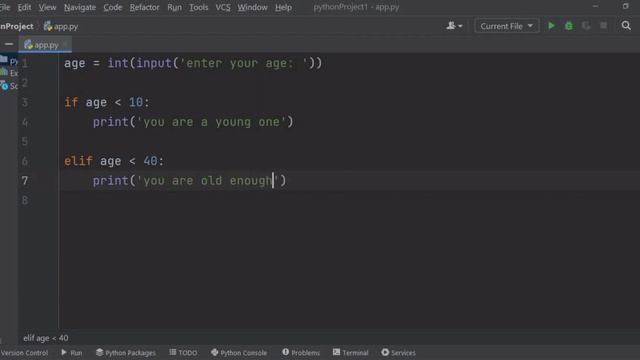The height and width of the screenshot is (360, 640).
Task: Click the Stop icon in the toolbar
Action: click(x=603, y=26)
